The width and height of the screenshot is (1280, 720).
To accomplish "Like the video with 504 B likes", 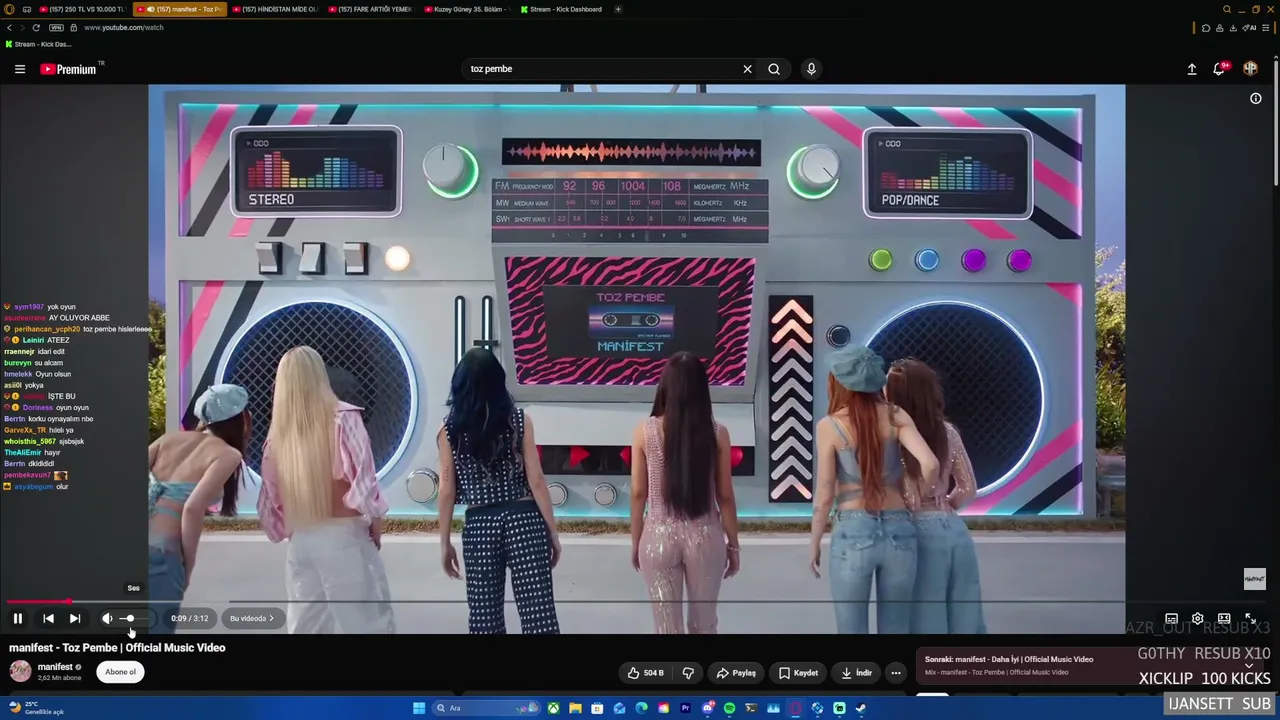I will tap(645, 673).
